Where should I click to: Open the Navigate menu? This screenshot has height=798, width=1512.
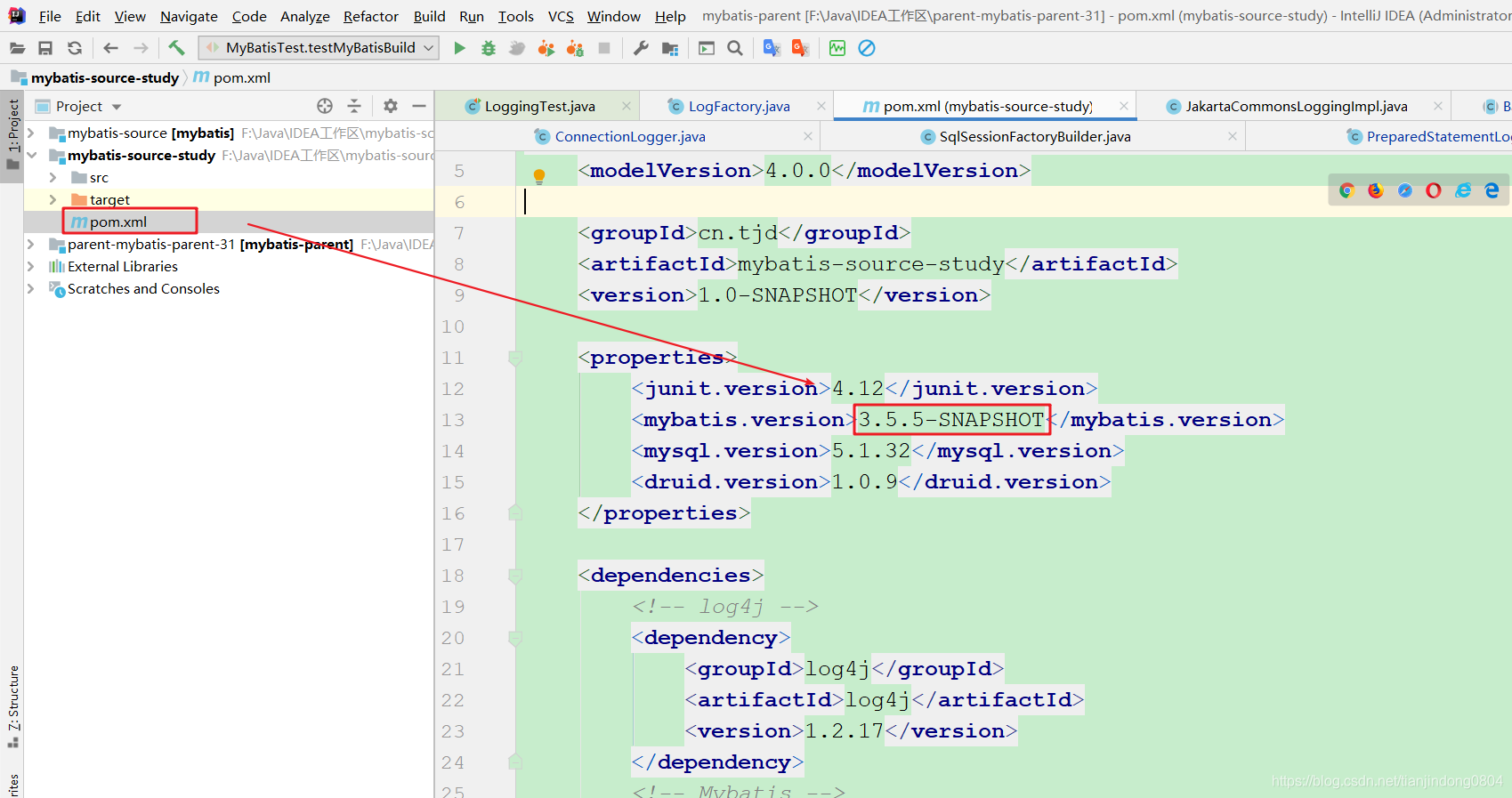tap(189, 16)
